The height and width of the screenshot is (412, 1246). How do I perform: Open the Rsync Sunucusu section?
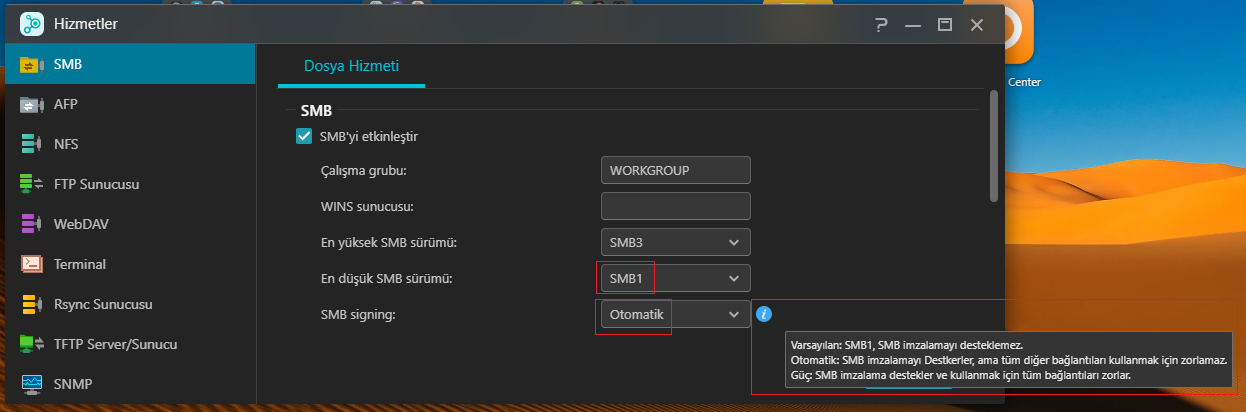tap(128, 304)
